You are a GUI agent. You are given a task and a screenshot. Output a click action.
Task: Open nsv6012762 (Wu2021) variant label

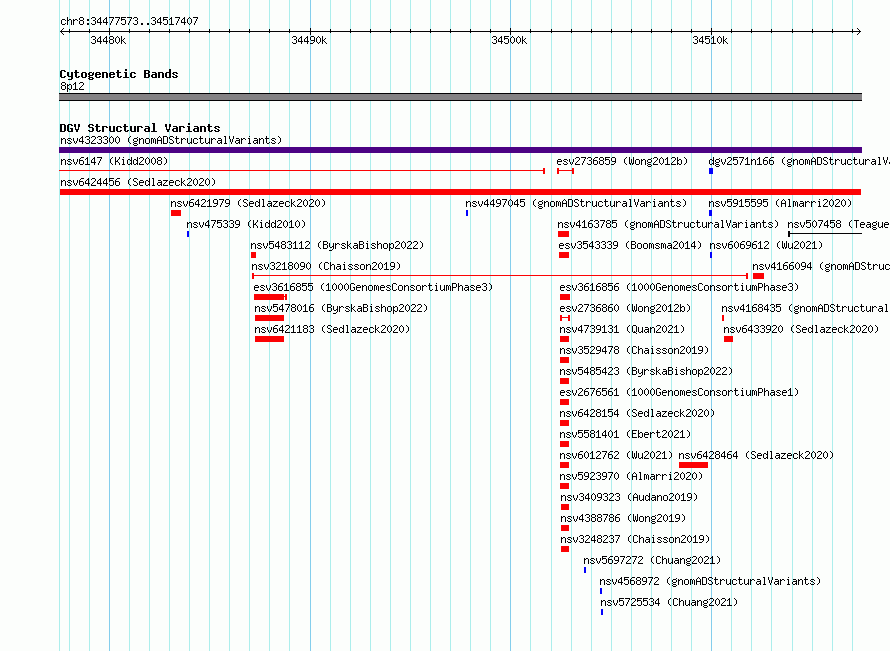click(616, 455)
